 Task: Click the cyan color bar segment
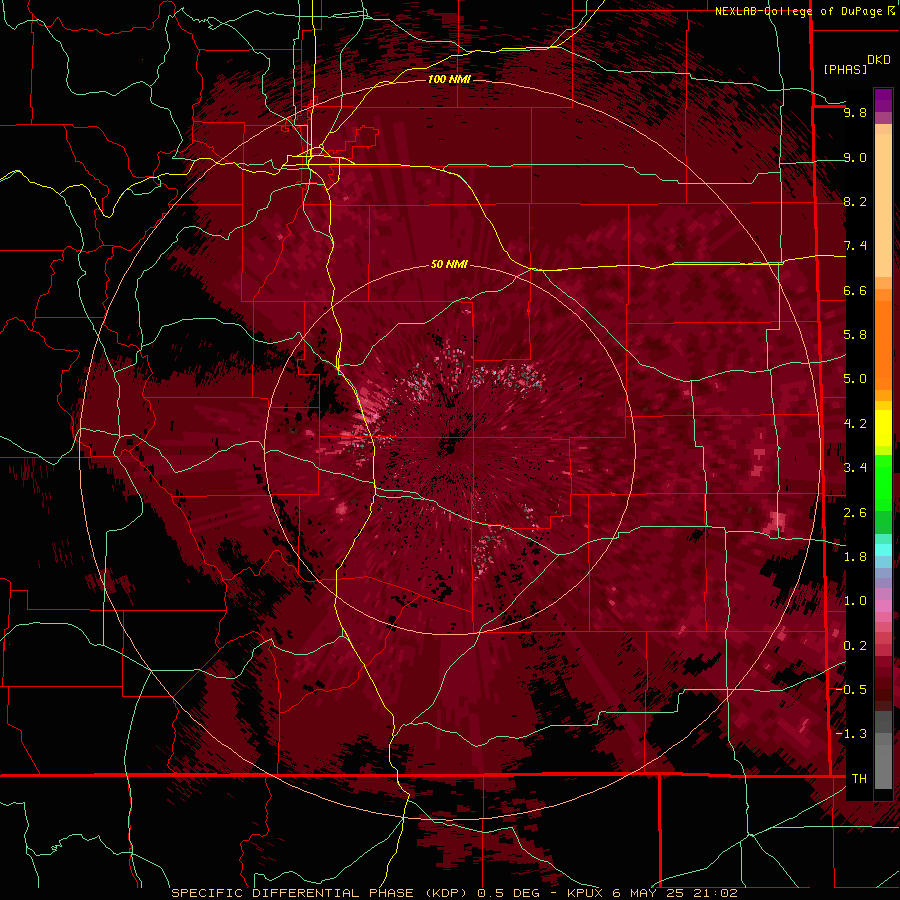(x=883, y=549)
